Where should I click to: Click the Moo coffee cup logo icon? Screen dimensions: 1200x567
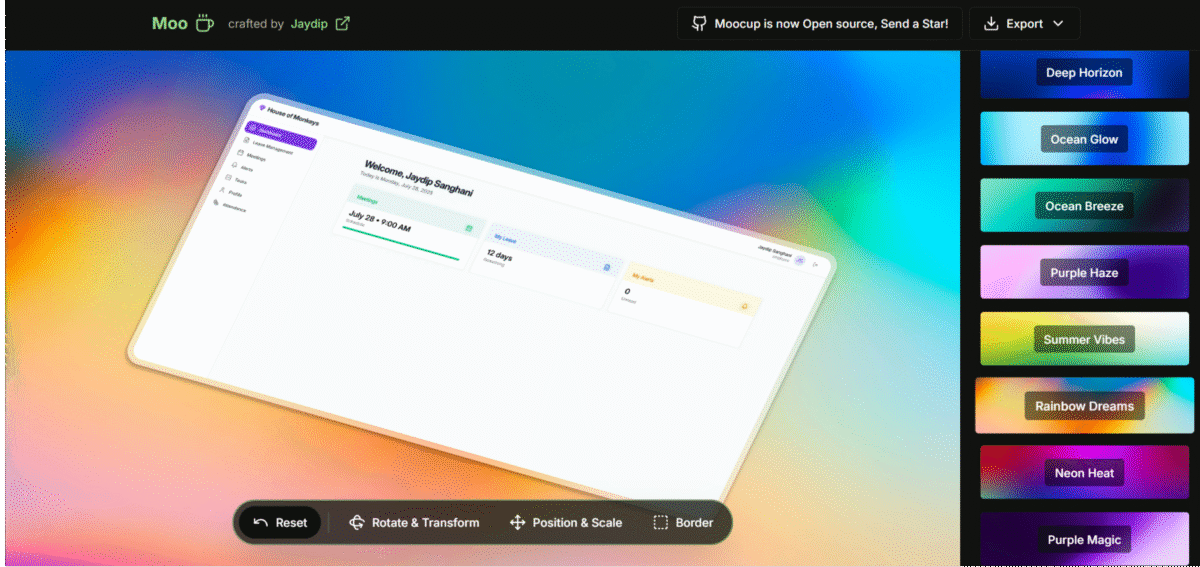click(204, 23)
